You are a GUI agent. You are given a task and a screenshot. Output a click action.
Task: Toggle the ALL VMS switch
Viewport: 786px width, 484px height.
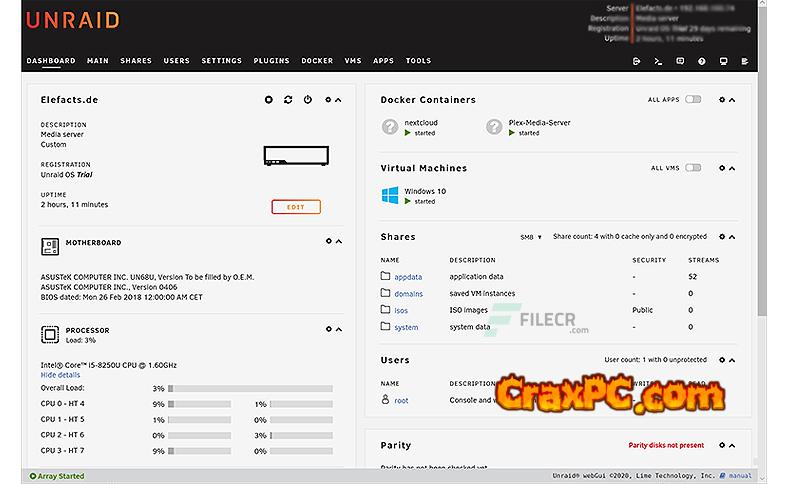(693, 167)
